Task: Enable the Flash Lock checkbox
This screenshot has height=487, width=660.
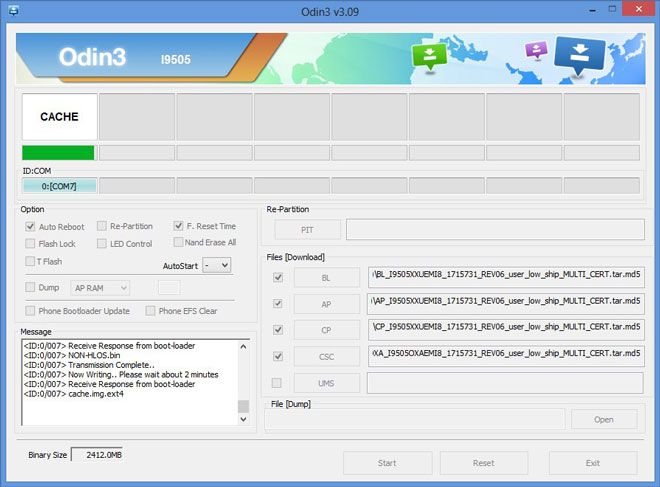Action: tap(30, 244)
